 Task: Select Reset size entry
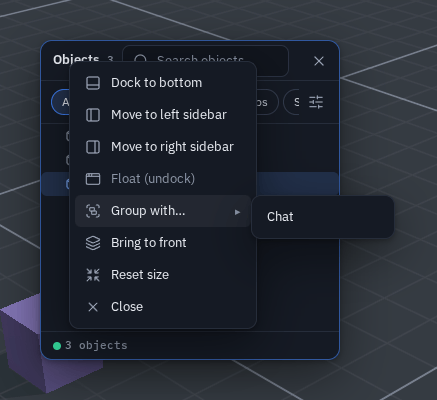tap(163, 275)
